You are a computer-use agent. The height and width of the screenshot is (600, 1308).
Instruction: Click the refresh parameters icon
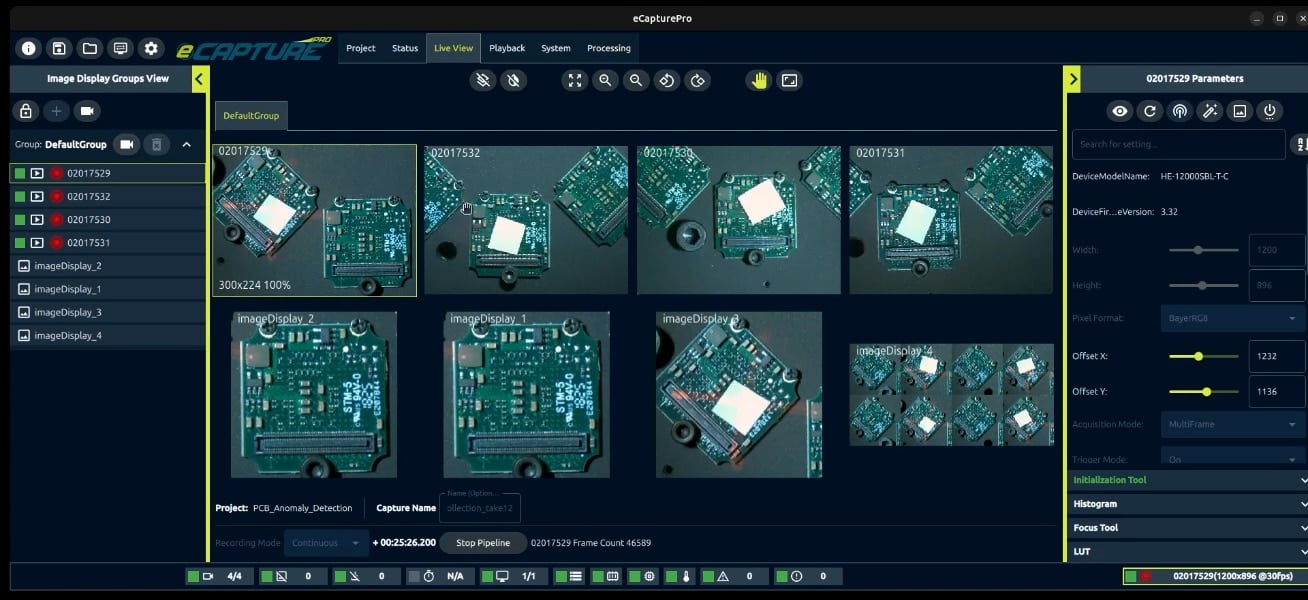coord(1150,111)
